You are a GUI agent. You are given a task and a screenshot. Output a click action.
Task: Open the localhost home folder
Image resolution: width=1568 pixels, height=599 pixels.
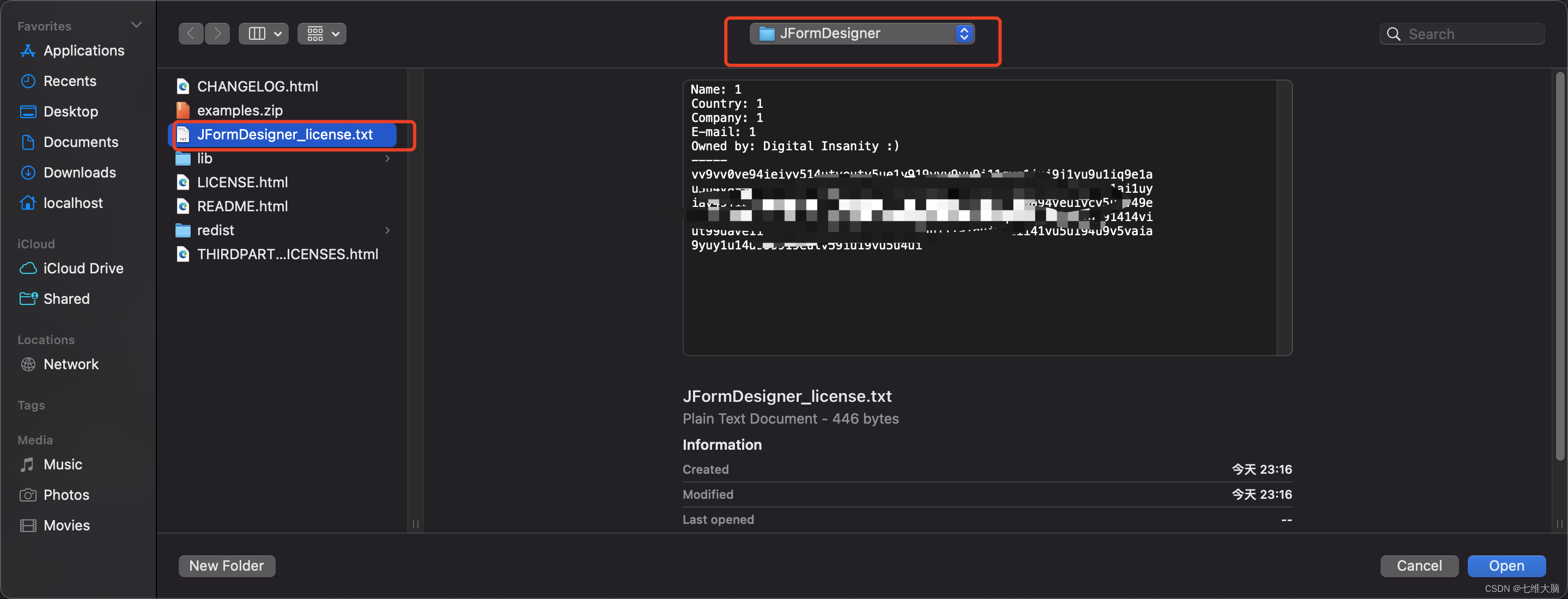pyautogui.click(x=62, y=203)
